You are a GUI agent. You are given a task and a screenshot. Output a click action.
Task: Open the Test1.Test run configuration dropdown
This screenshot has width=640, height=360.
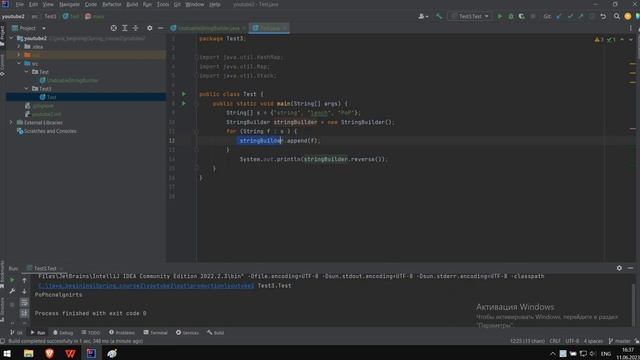tap(470, 16)
